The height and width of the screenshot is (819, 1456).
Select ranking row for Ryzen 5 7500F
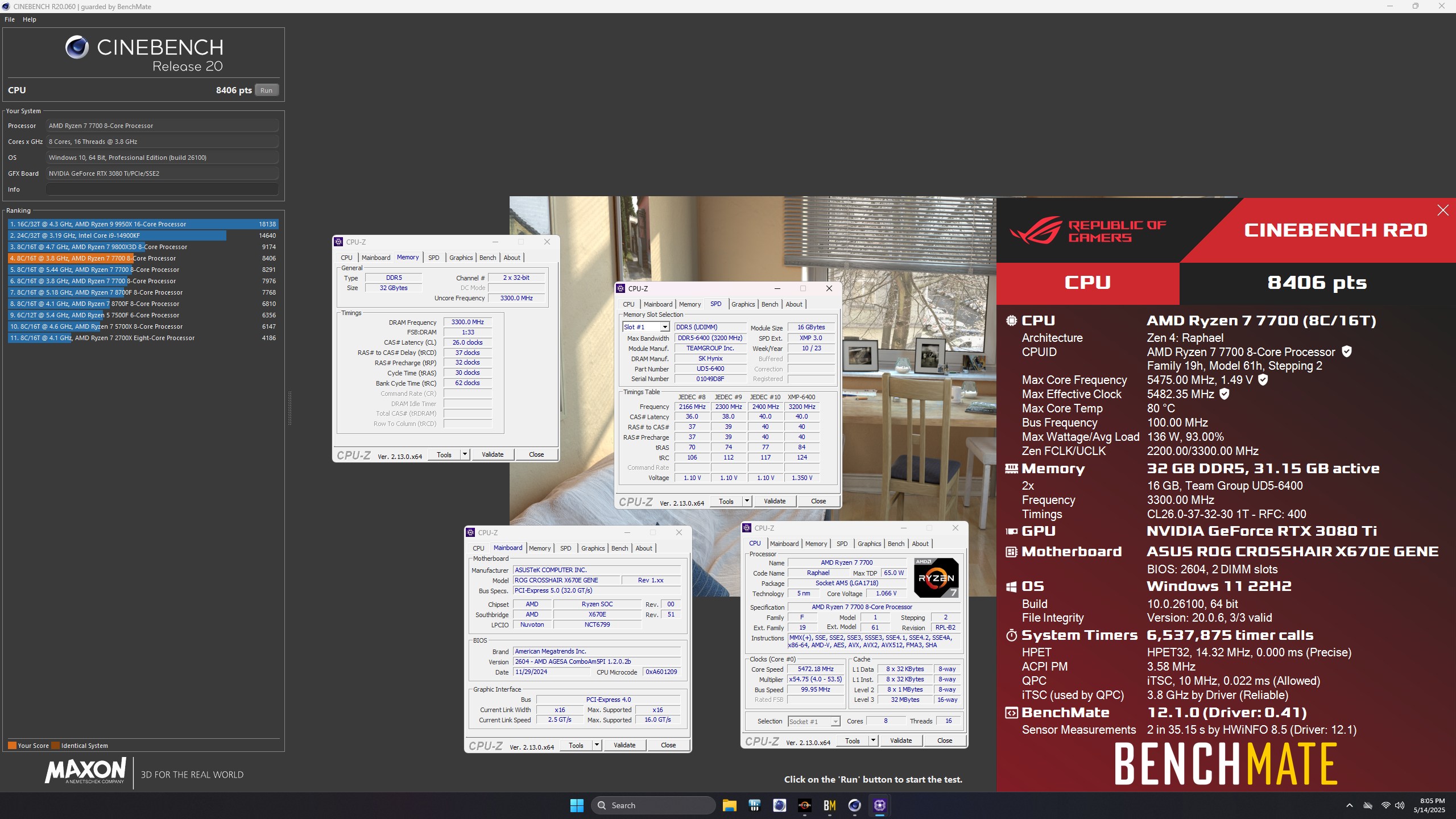coord(142,315)
